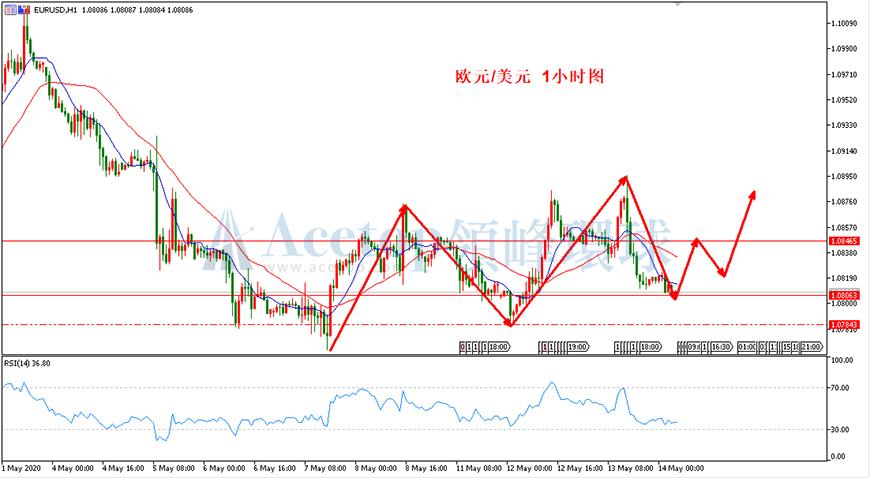
Task: Click the 30.00 level on RSI scale
Action: pyautogui.click(x=842, y=430)
